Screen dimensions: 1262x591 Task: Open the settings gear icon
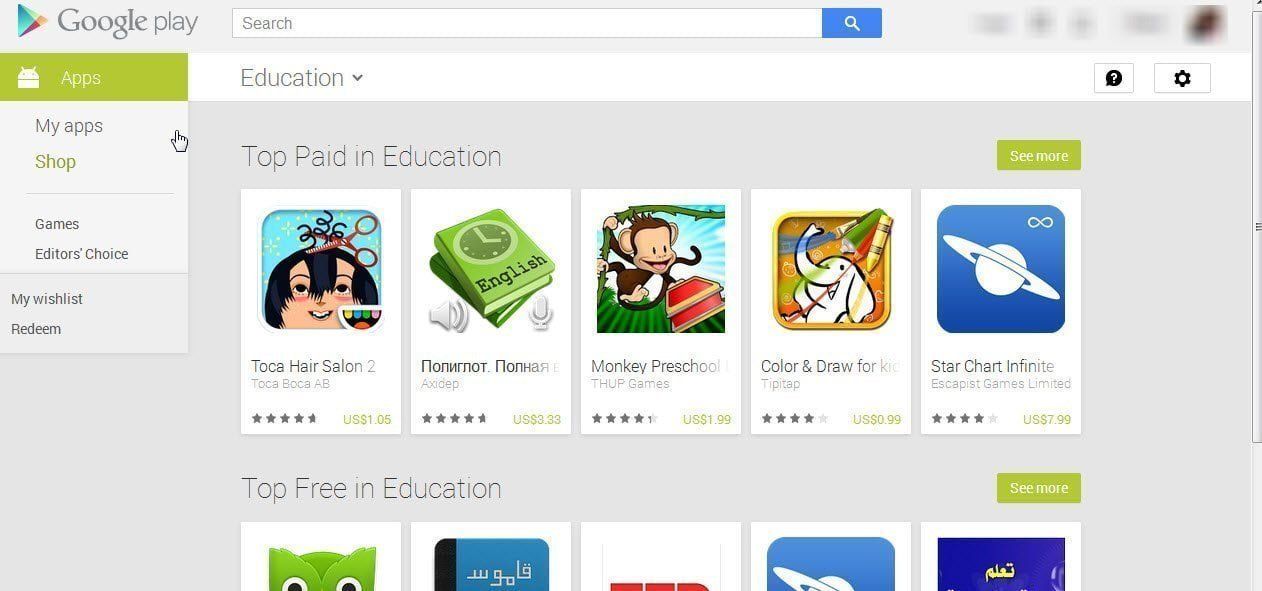click(x=1182, y=78)
